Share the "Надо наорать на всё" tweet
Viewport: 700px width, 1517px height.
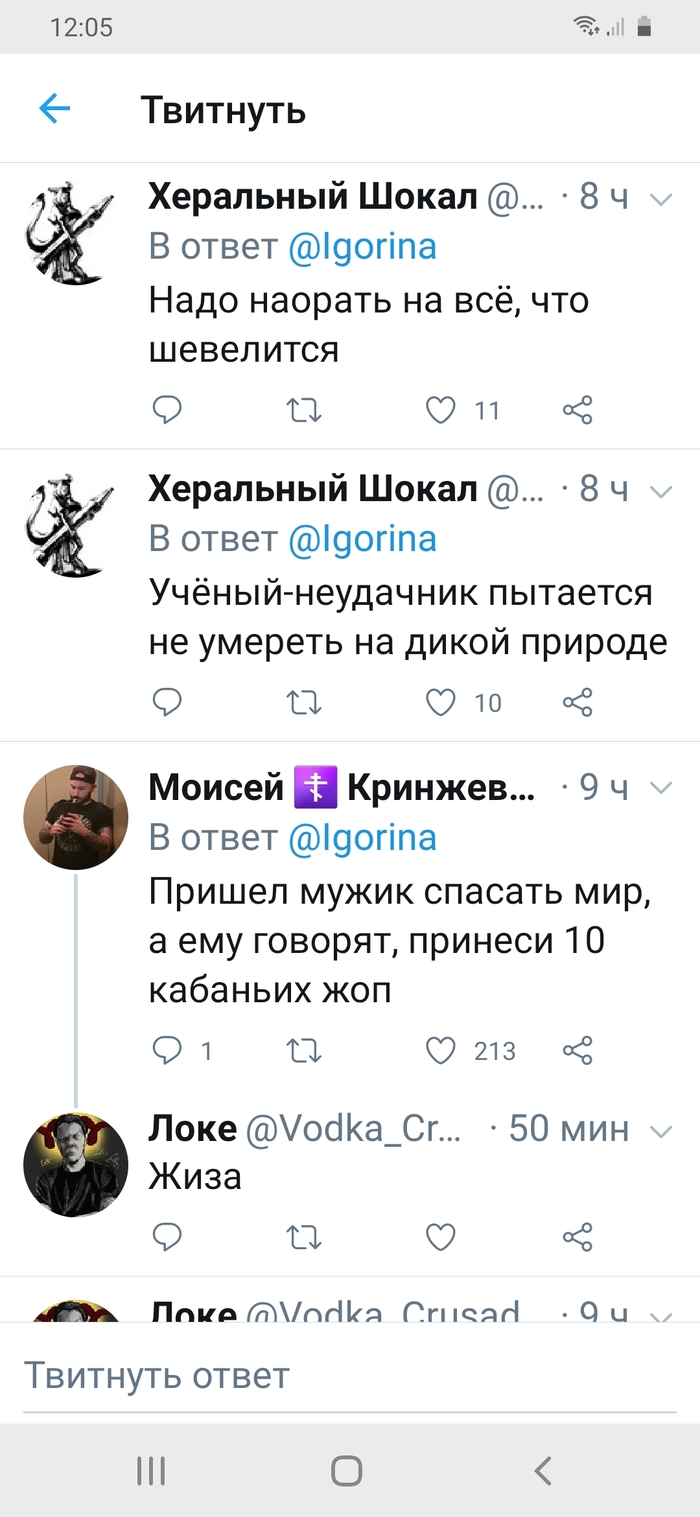578,409
